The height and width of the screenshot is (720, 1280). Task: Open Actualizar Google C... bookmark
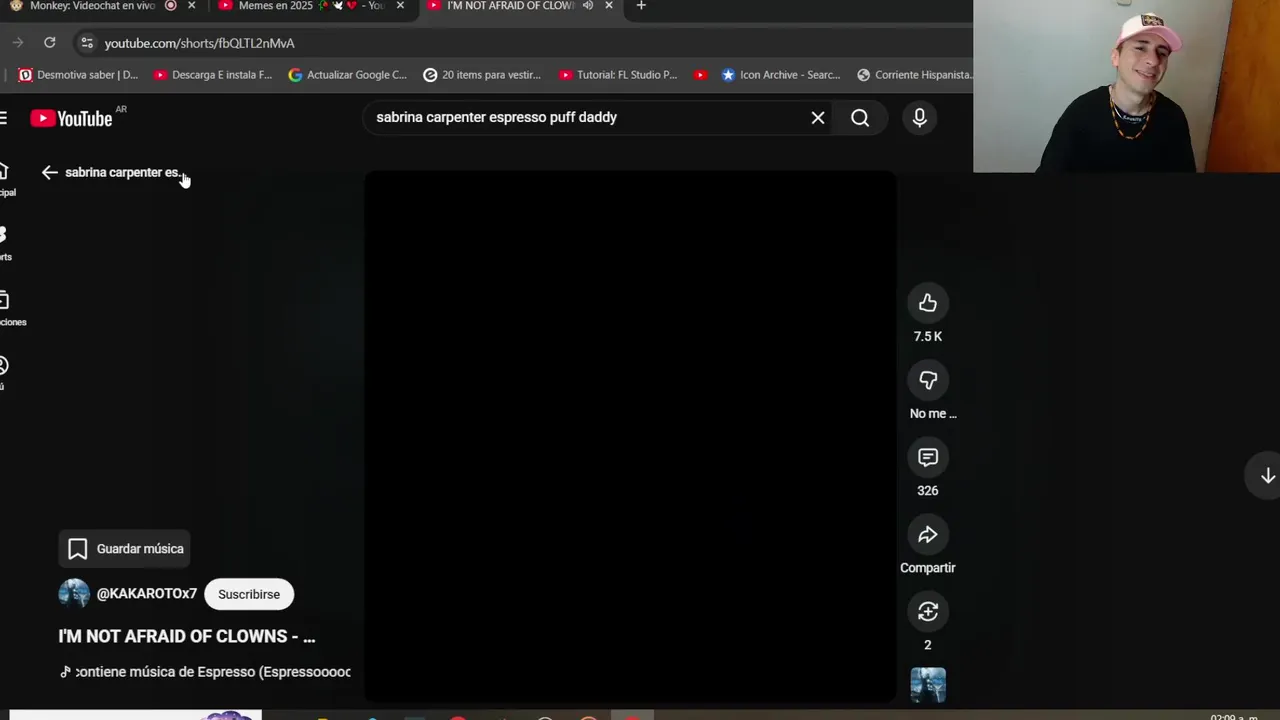(348, 75)
